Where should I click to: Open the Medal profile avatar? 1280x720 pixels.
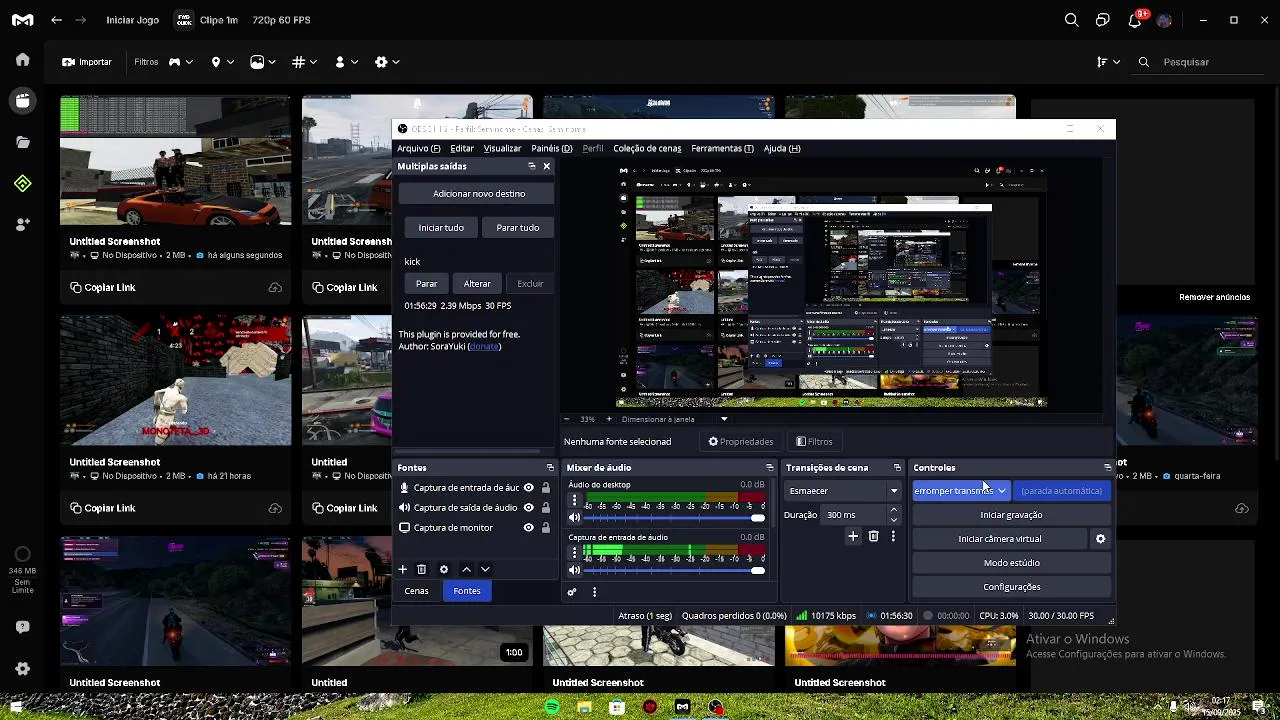[1164, 20]
